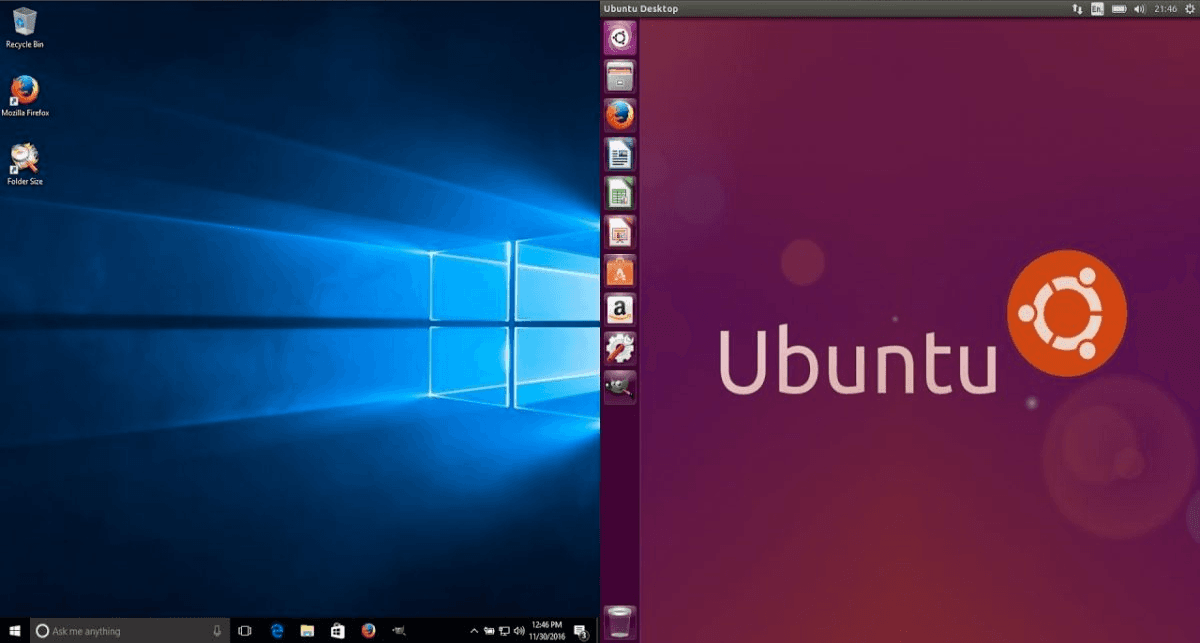Expand hidden system tray icons chevron
This screenshot has height=643, width=1200.
coord(474,631)
